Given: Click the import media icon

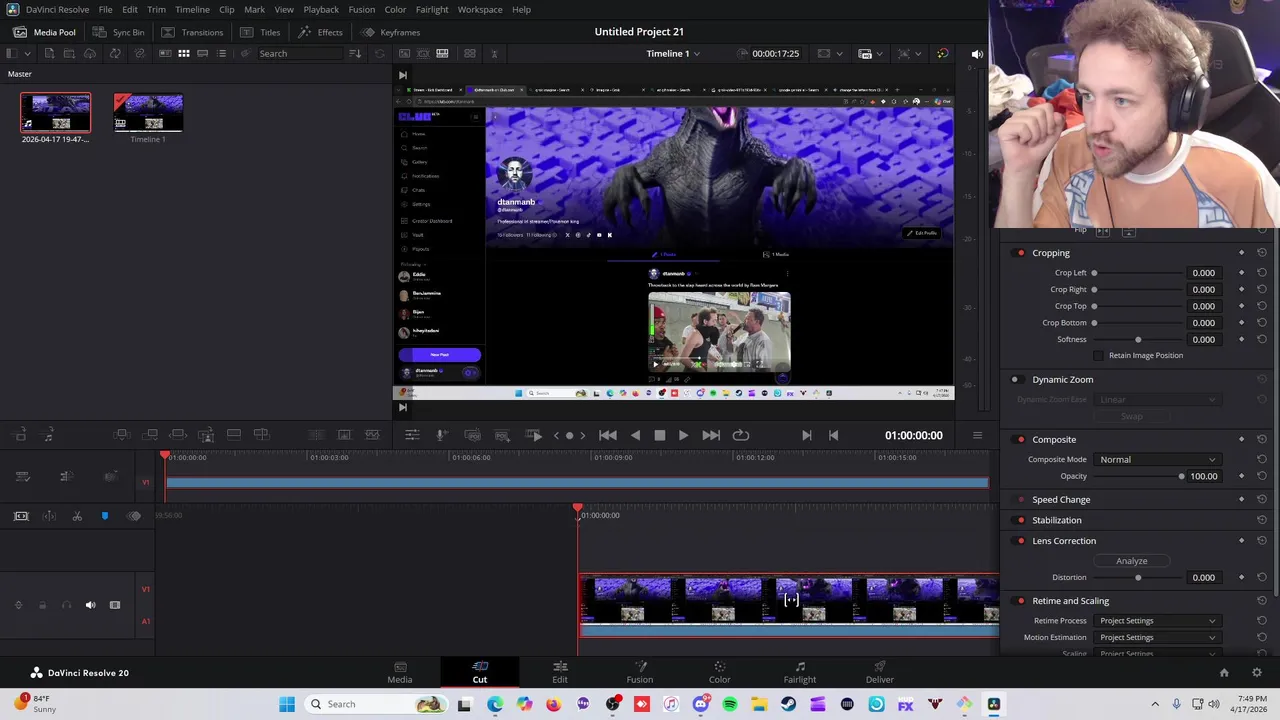Looking at the screenshot, I should (x=49, y=53).
